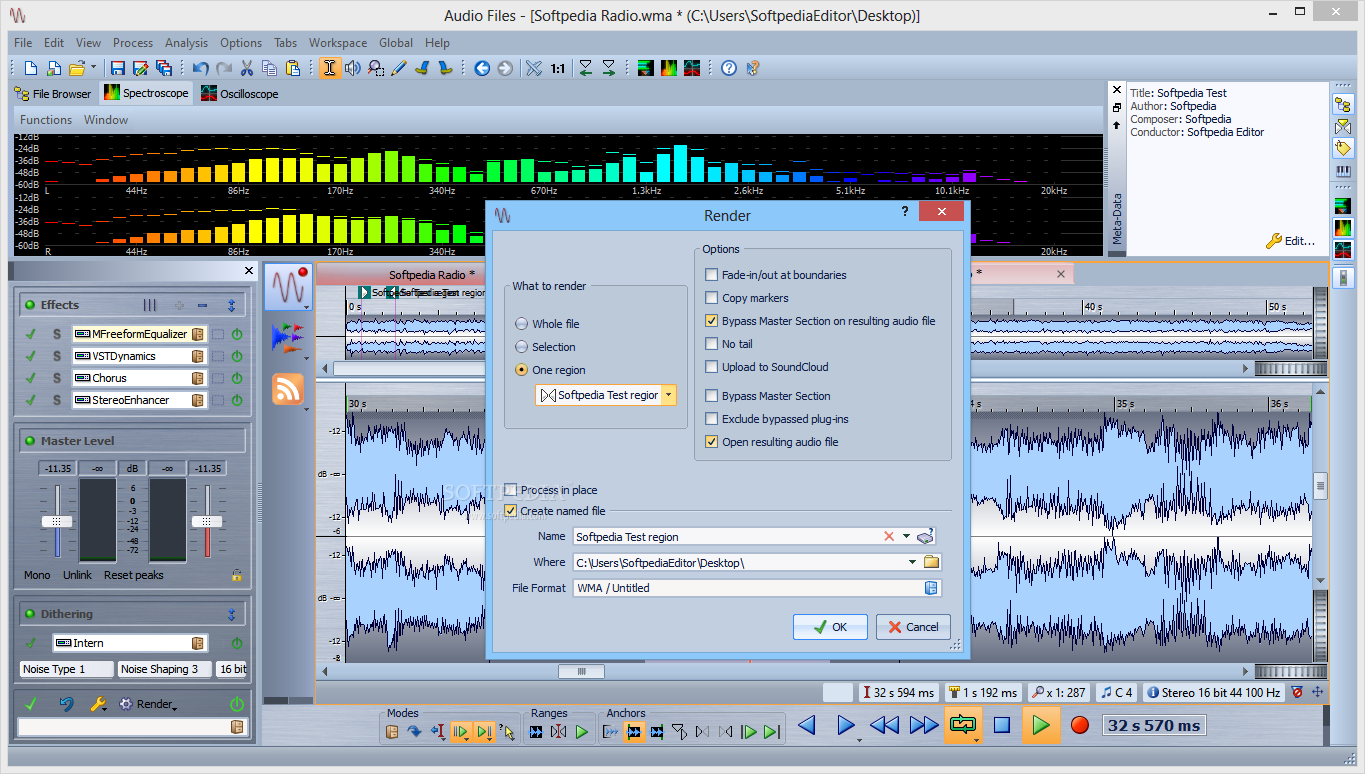
Task: Select the Selection radio button
Action: coord(522,347)
